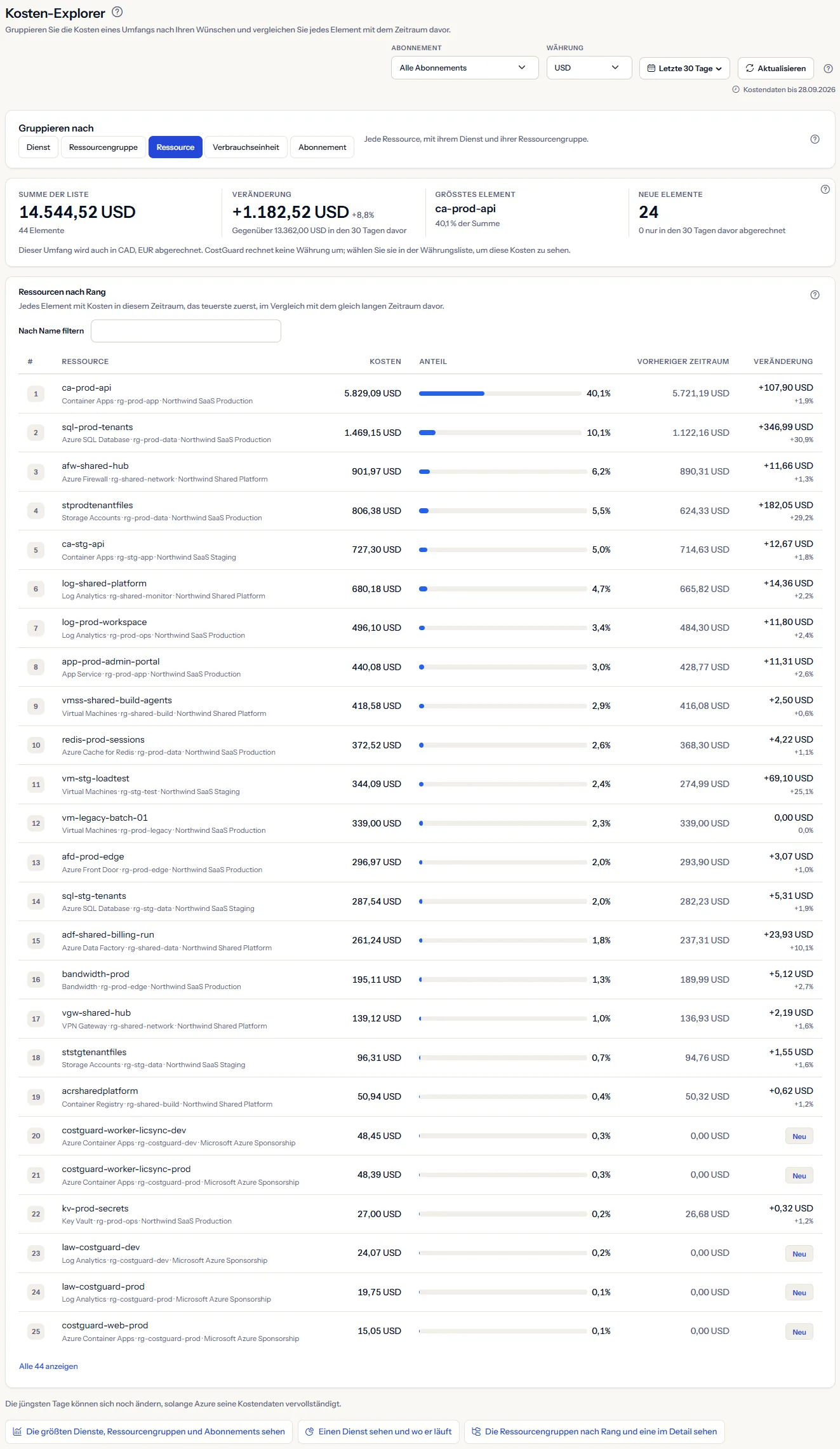840x1449 pixels.
Task: Click previous period 1.122,16 USD
Action: coord(701,433)
